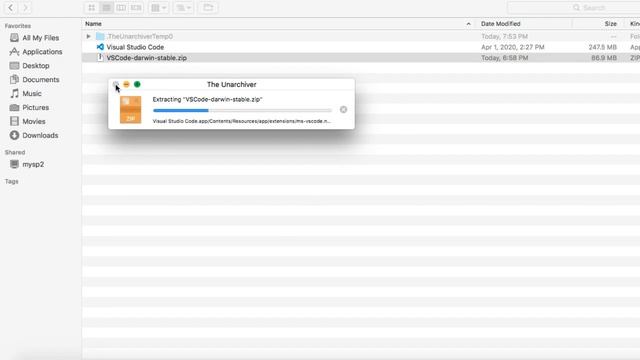The height and width of the screenshot is (360, 640).
Task: Switch to column view in toolbar
Action: point(121,8)
